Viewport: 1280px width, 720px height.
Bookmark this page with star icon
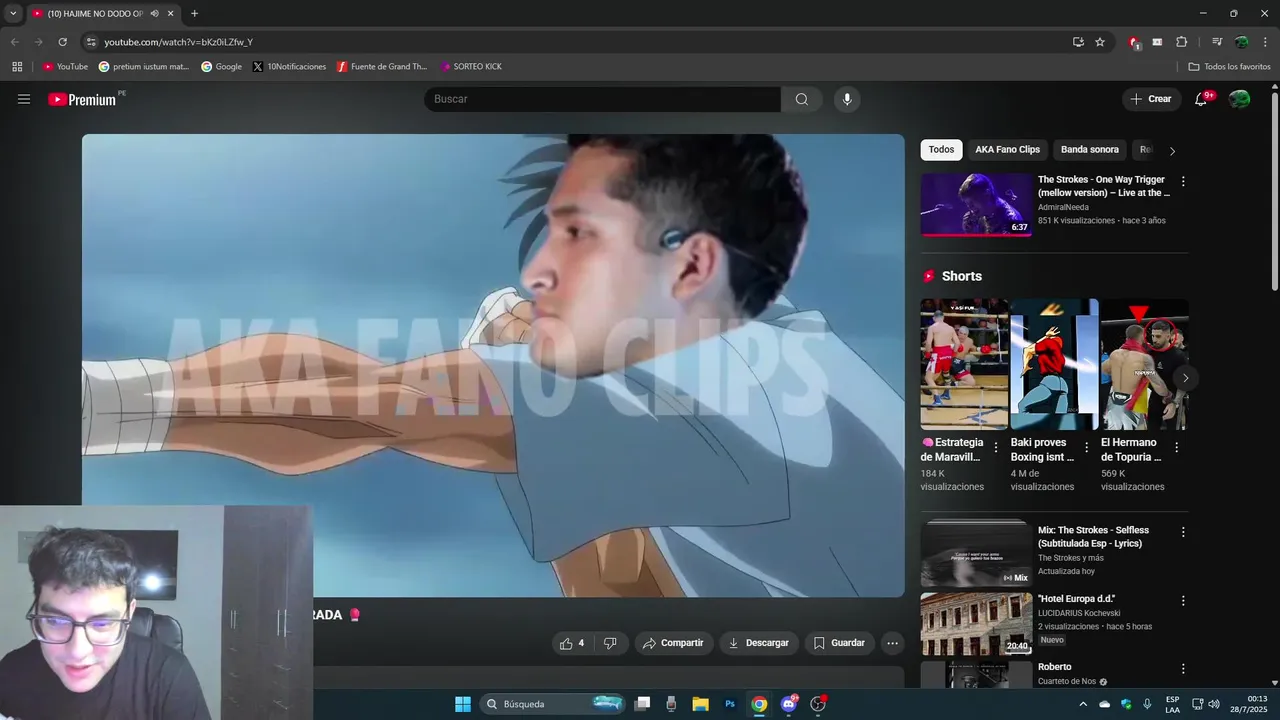[1100, 42]
